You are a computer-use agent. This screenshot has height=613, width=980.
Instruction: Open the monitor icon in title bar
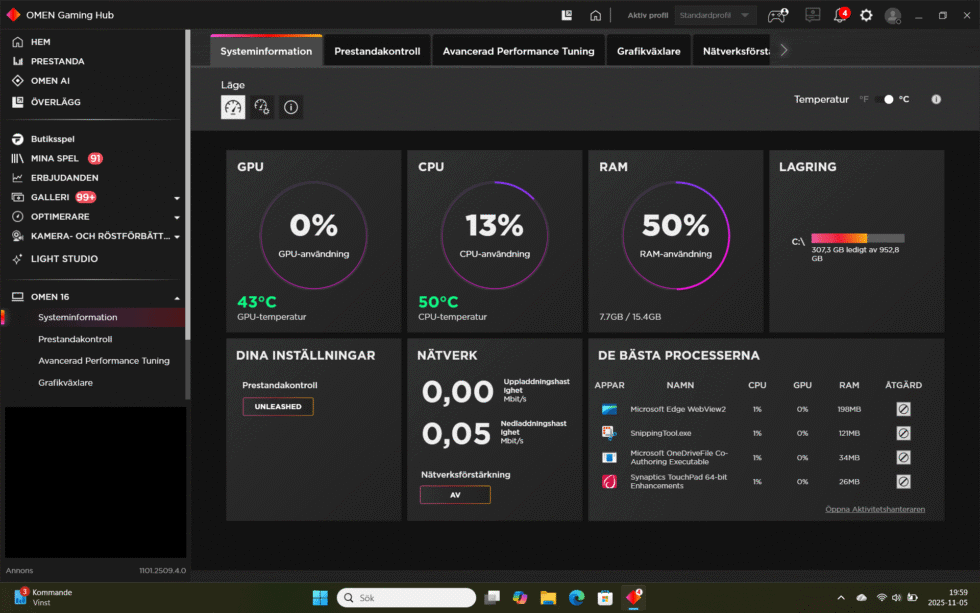[812, 15]
